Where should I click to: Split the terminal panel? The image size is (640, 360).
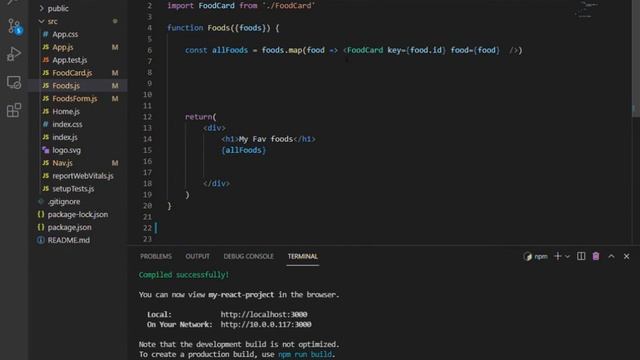(x=581, y=256)
